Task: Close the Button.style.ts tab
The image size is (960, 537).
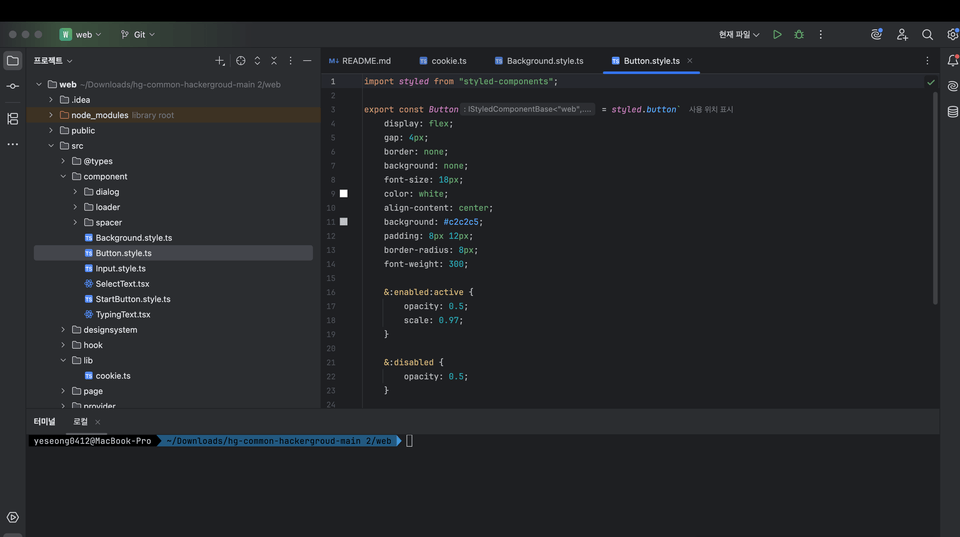Action: pos(689,61)
